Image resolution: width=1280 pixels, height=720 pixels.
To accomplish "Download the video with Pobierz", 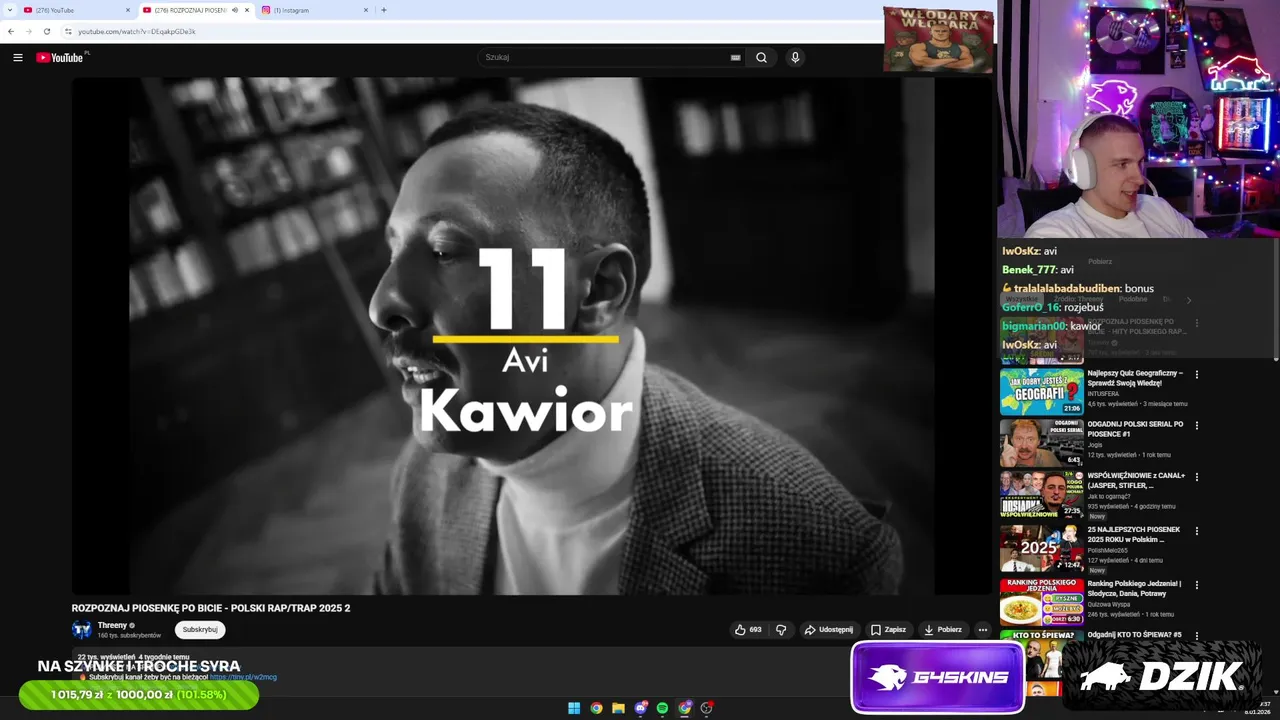I will (942, 630).
